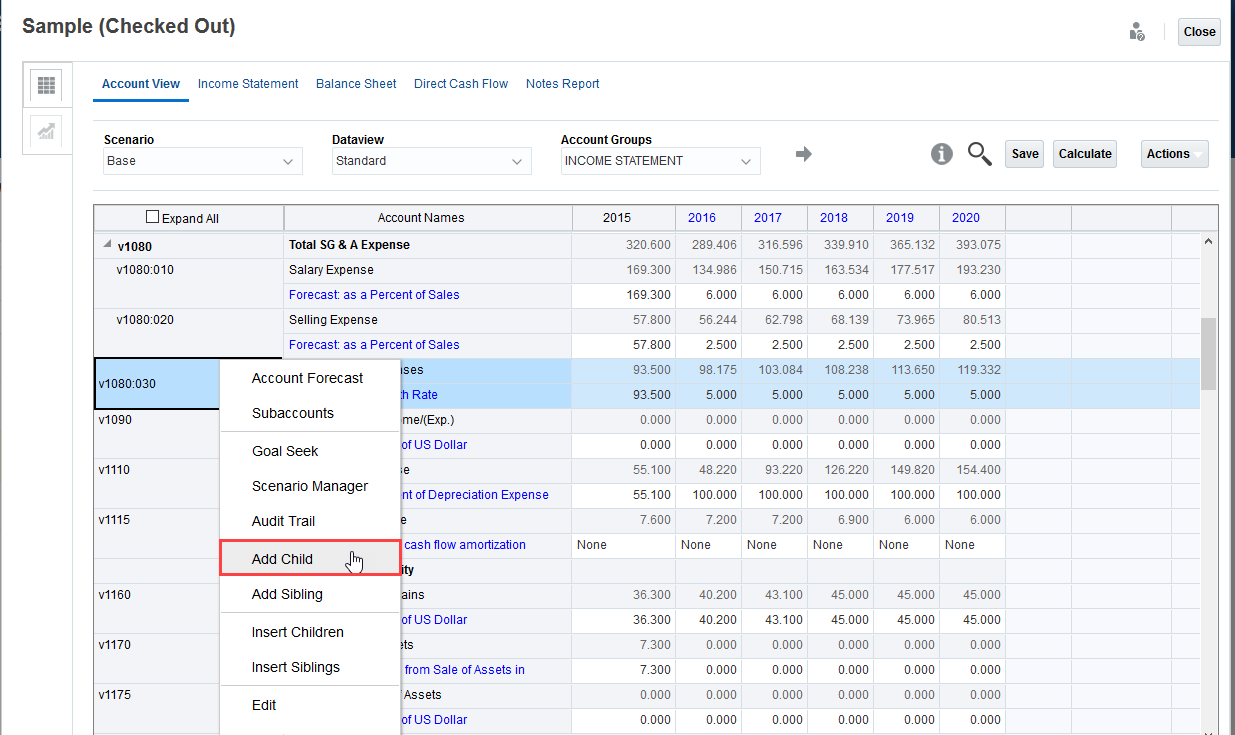Click the right arrow refresh icon
The image size is (1235, 735).
click(803, 154)
